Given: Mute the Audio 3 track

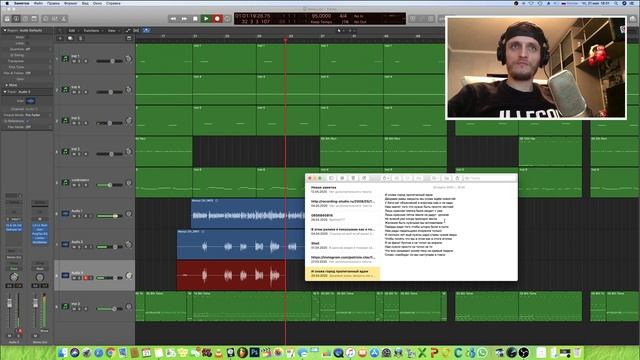Looking at the screenshot, I should click(74, 278).
